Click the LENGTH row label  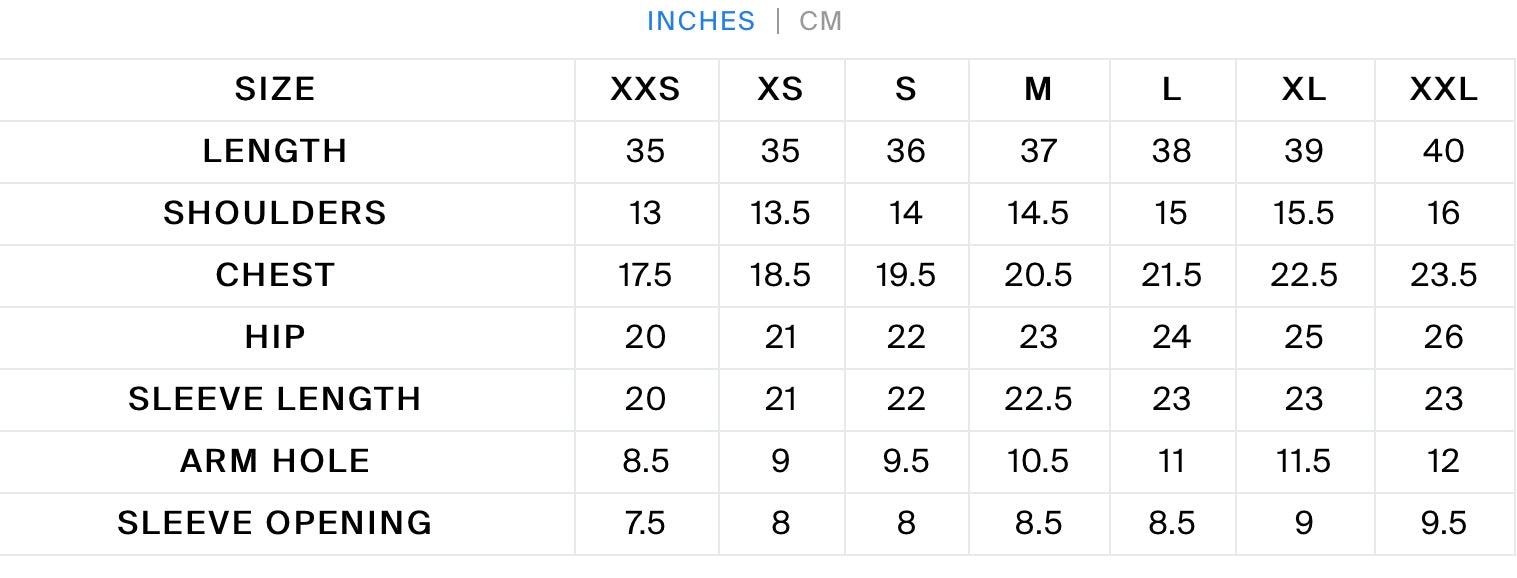pos(275,152)
